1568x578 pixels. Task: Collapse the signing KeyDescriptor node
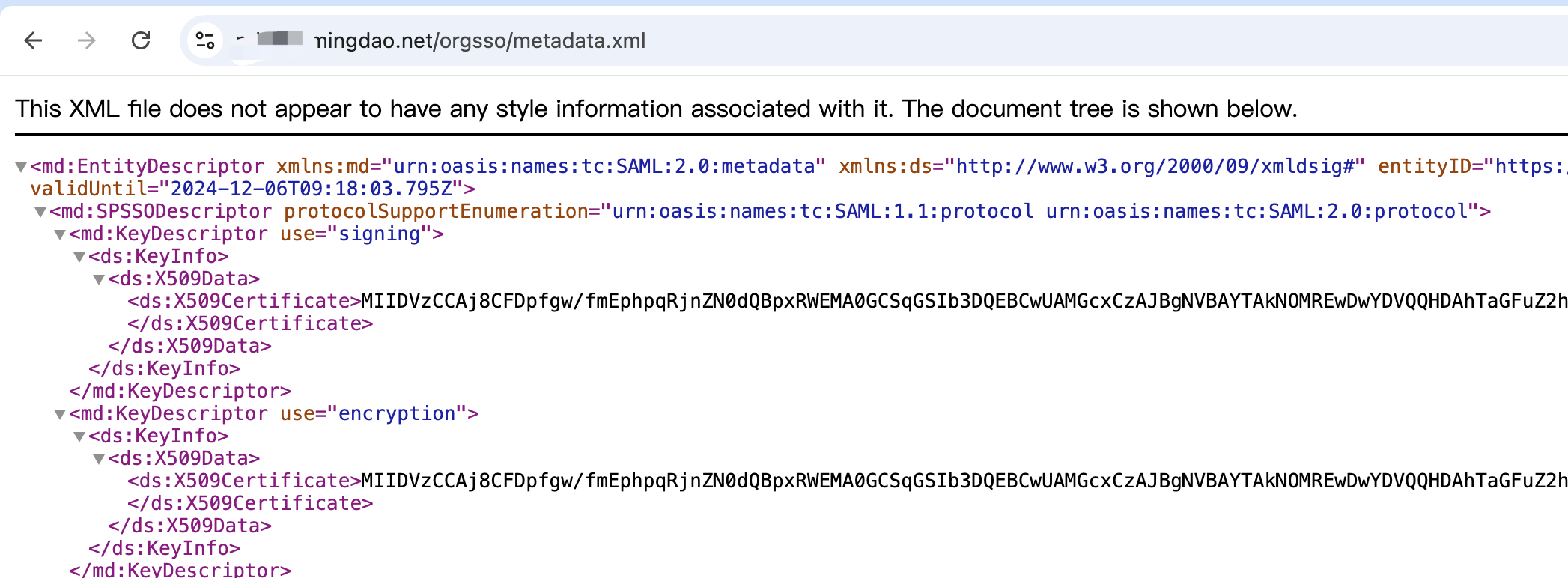pyautogui.click(x=61, y=234)
